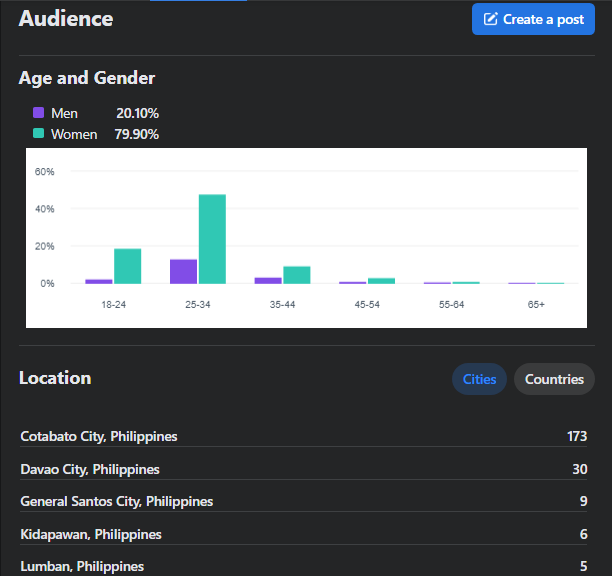Click the Men 25-34 purple bar

183,271
